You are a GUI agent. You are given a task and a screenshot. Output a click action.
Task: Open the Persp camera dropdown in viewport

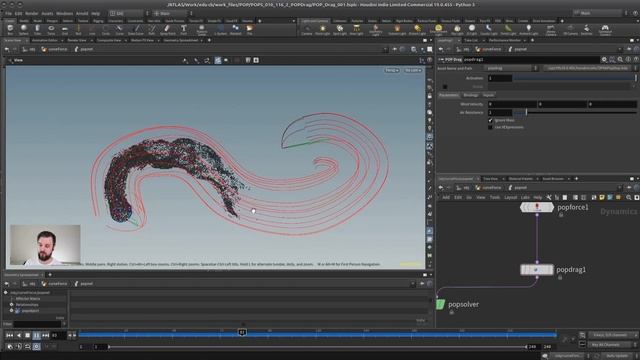click(391, 70)
